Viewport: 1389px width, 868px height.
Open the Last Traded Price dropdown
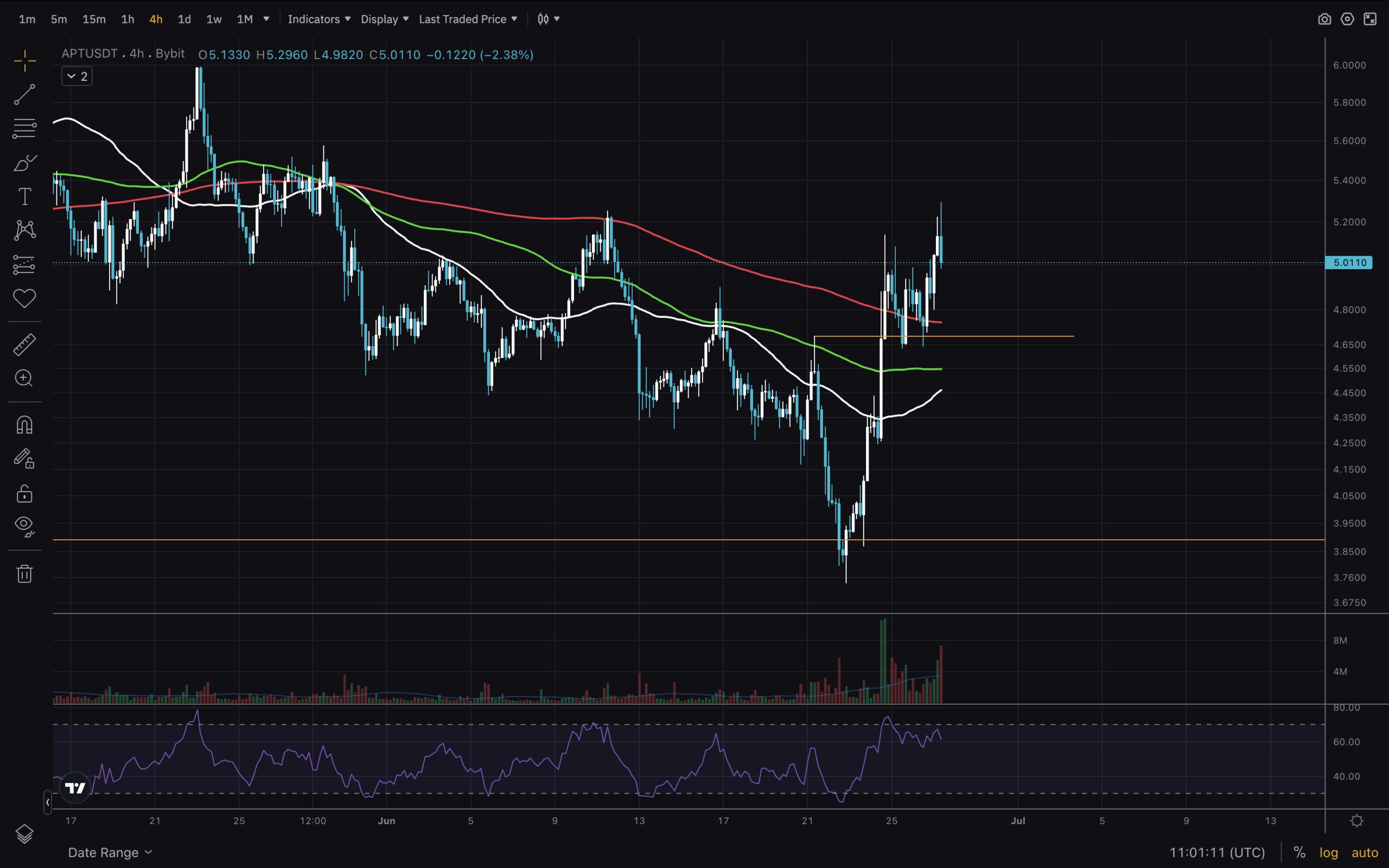click(x=468, y=19)
